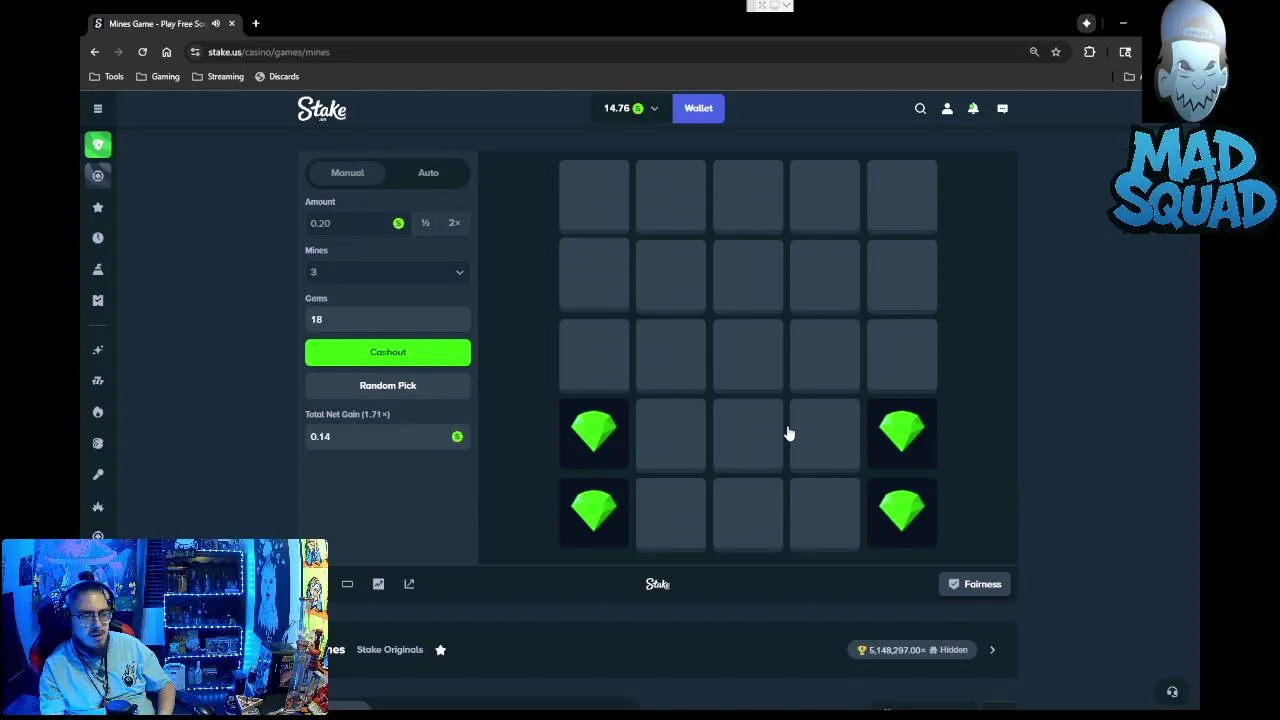Click the Random Pick button
The width and height of the screenshot is (1280, 720).
tap(388, 385)
